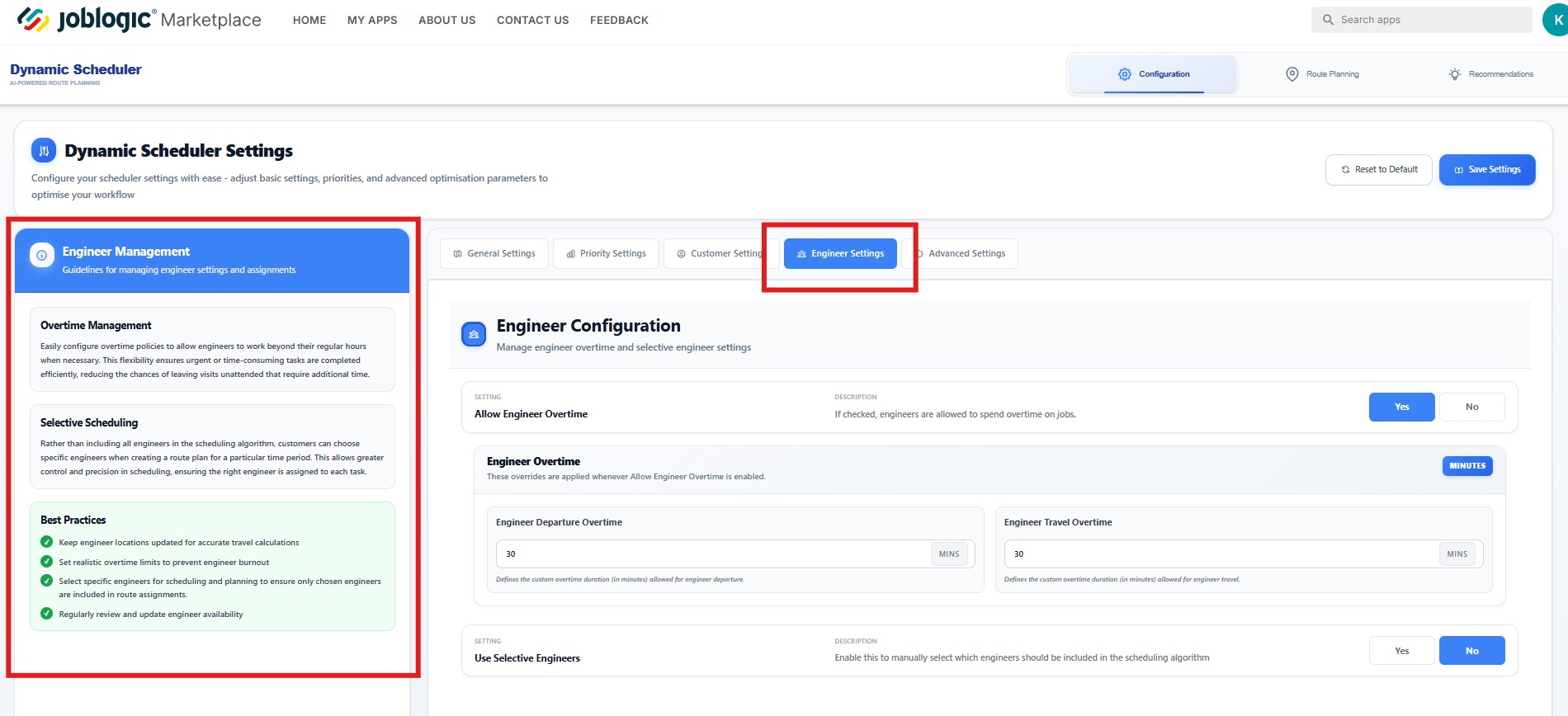Viewport: 1568px width, 716px height.
Task: Click the 'Engineer Overtime' section title
Action: click(x=533, y=462)
